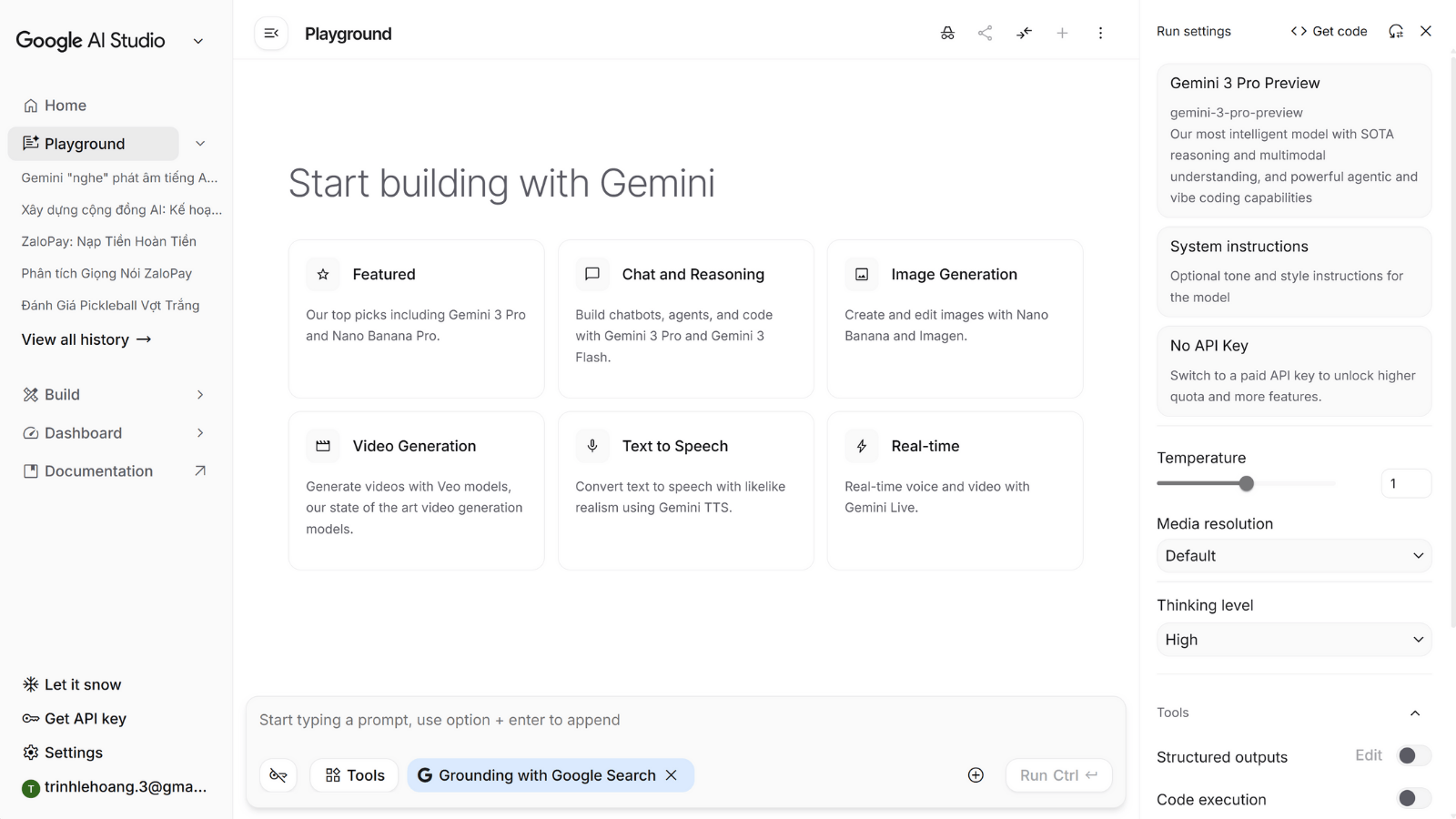Click the View all history link
Viewport: 1456px width, 819px height.
click(86, 339)
